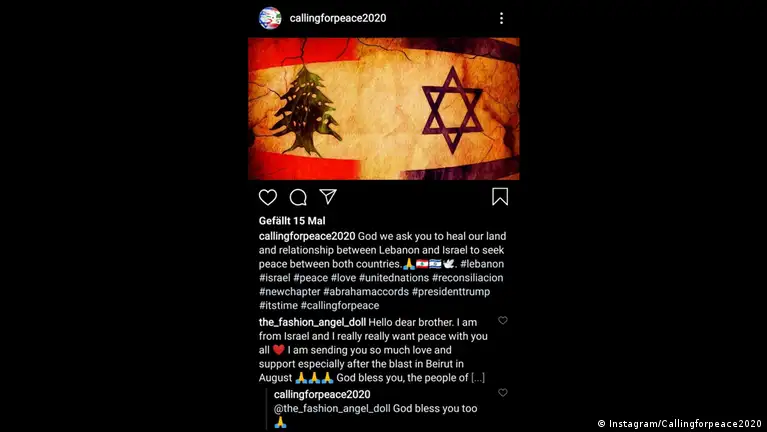This screenshot has height=432, width=767.
Task: Open the #callingforpeace hashtag
Action: (x=340, y=305)
